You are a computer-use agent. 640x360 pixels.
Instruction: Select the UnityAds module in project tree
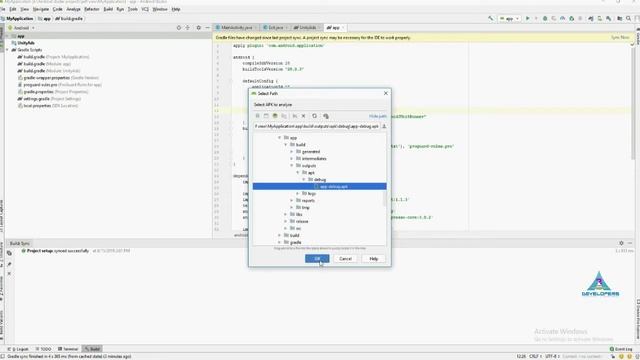click(26, 43)
